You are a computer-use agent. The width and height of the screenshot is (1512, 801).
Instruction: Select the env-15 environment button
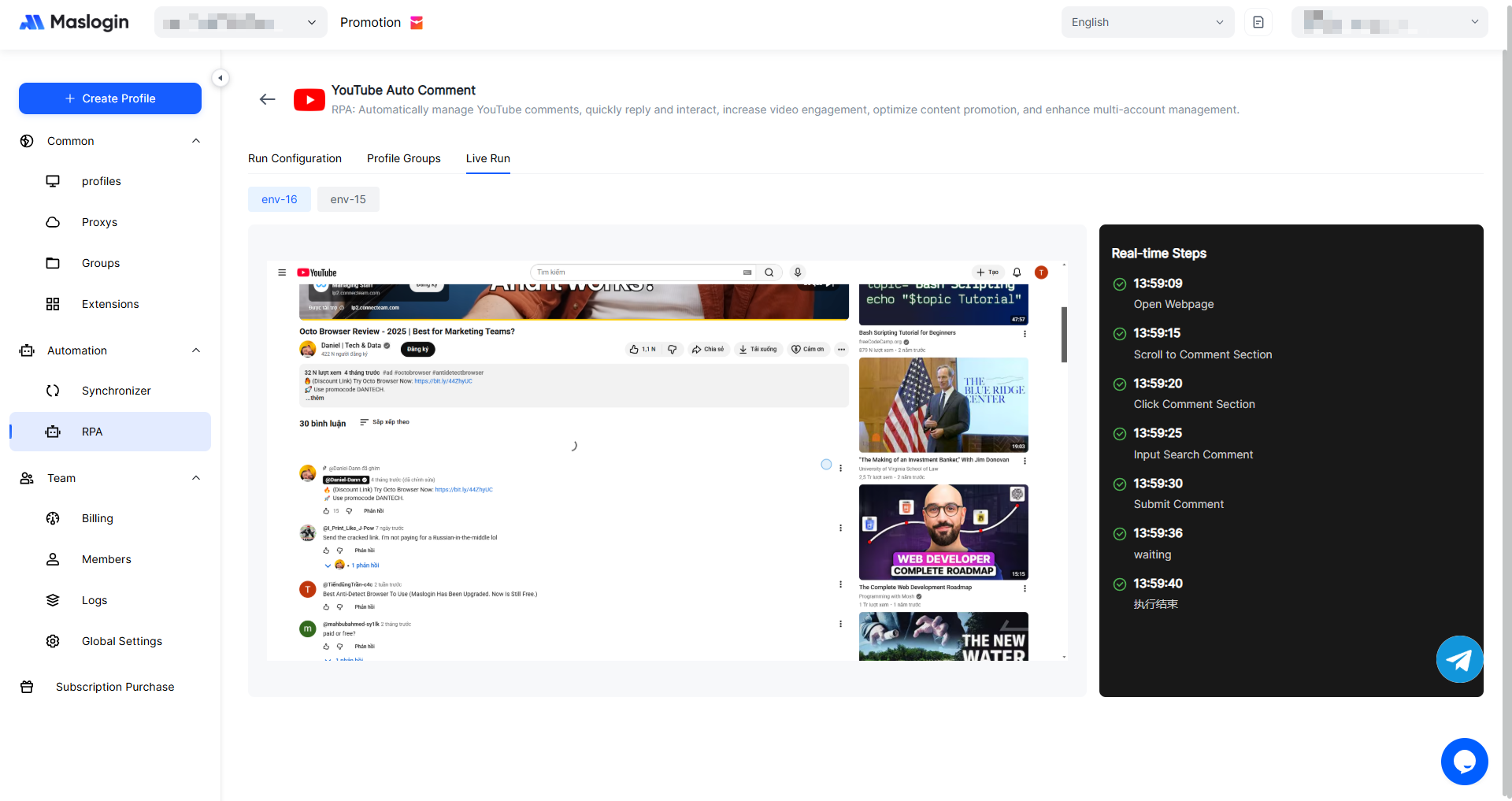[x=348, y=199]
